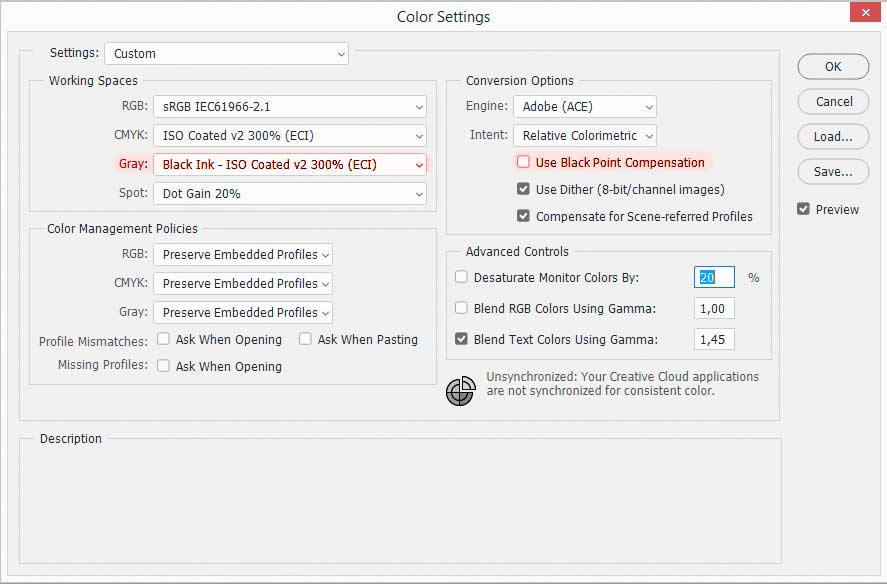The height and width of the screenshot is (584, 887).
Task: Enable Use Black Point Compensation
Action: [x=523, y=162]
